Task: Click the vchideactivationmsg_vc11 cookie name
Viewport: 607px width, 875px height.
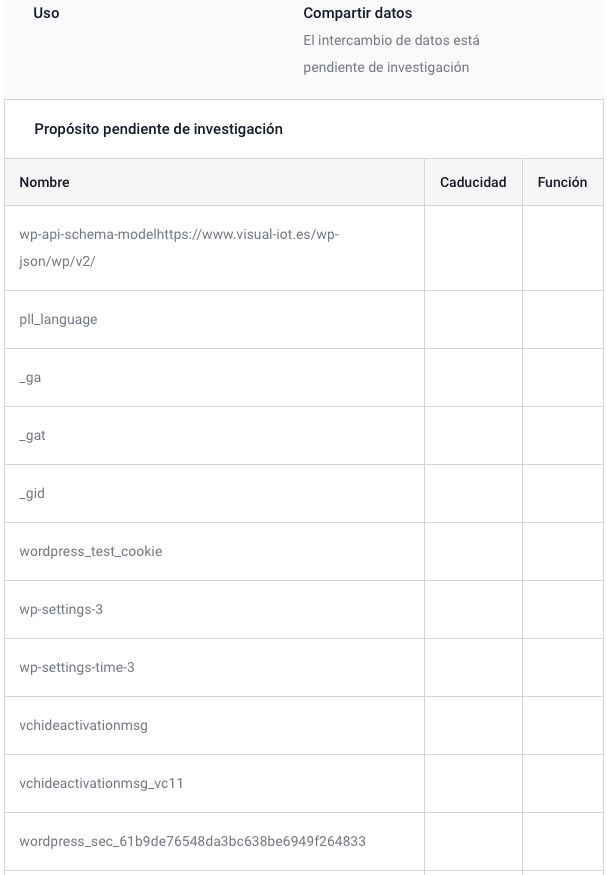Action: point(101,783)
